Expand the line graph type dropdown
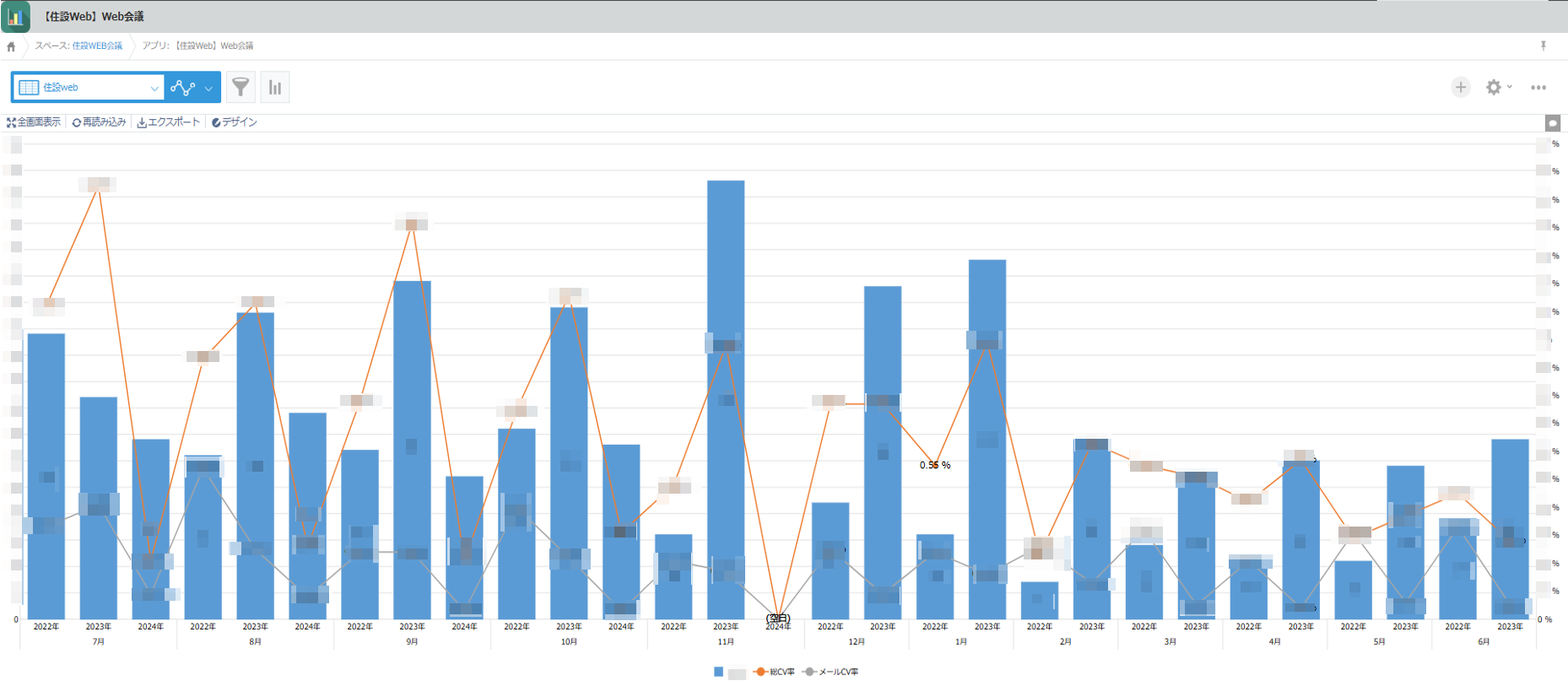Image resolution: width=1568 pixels, height=697 pixels. click(x=208, y=88)
